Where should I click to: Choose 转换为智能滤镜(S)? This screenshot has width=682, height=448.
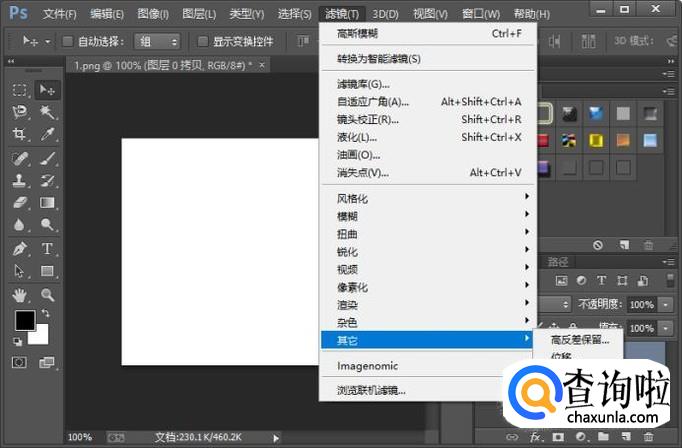click(428, 59)
